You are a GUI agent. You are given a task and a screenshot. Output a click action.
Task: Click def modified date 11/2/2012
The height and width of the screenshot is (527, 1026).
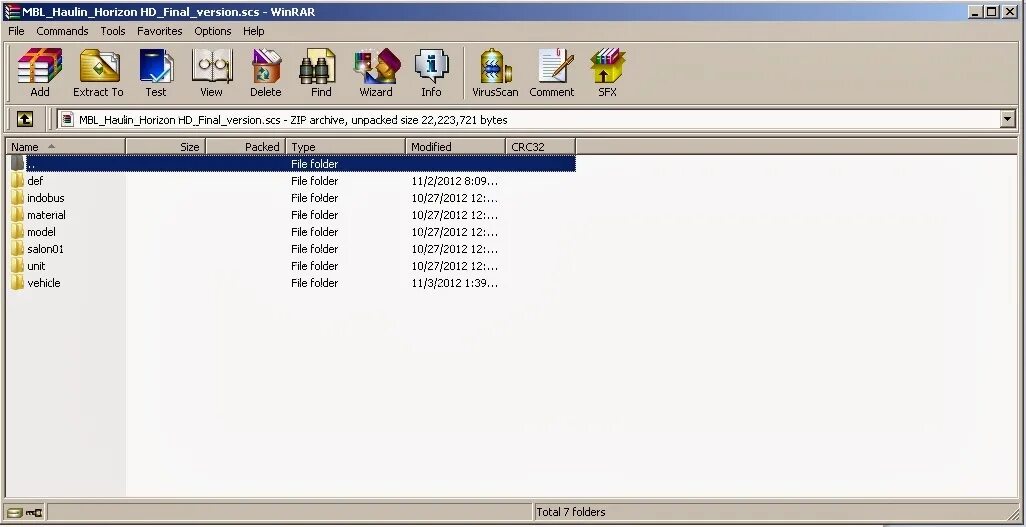tap(455, 181)
